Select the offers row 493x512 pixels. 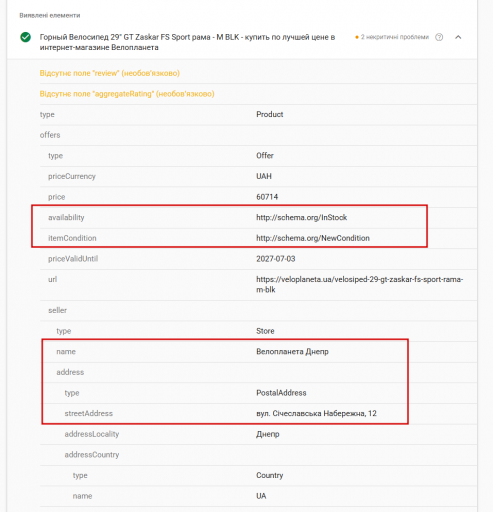tap(258, 135)
